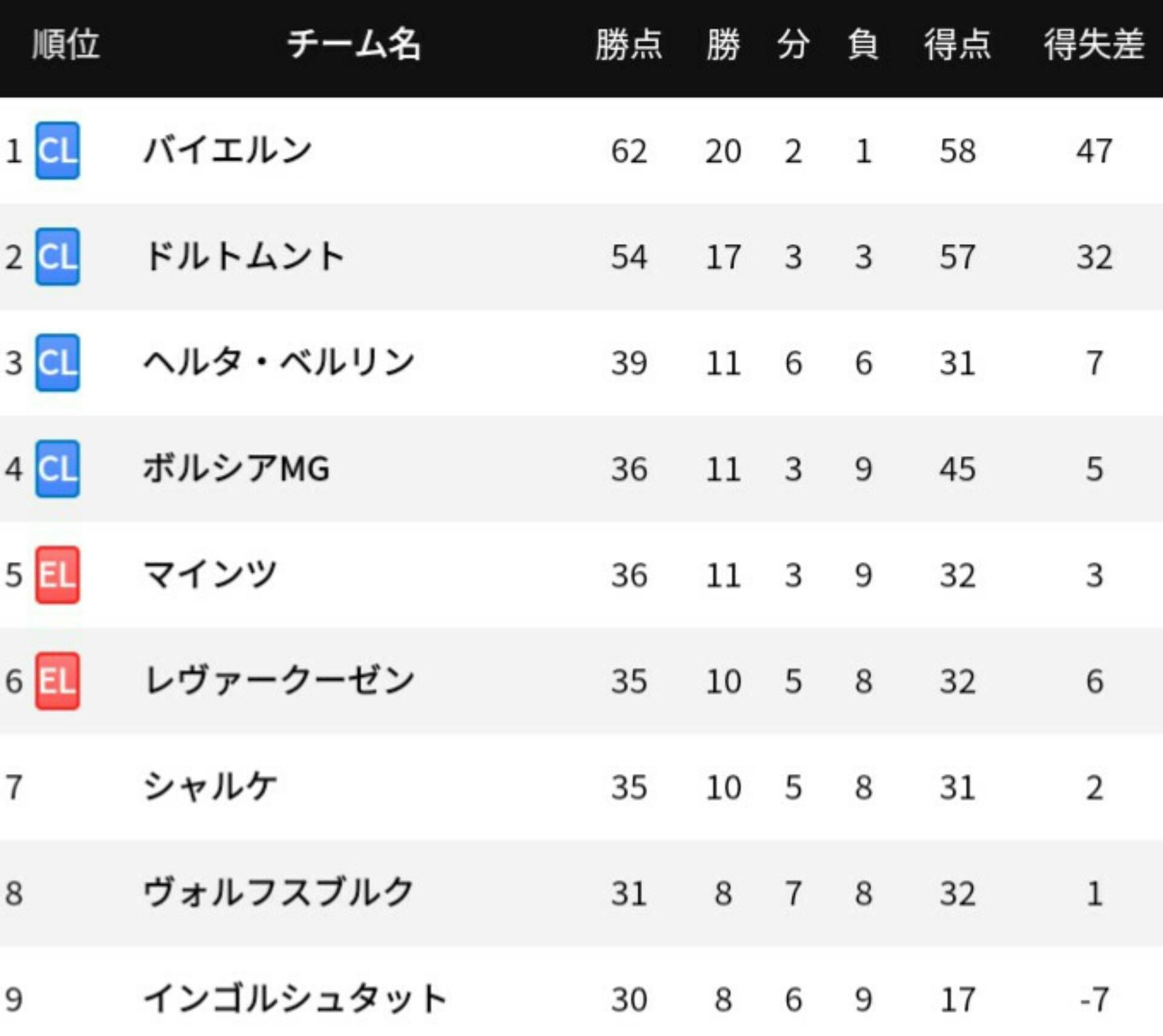1163x1036 pixels.
Task: Open the バイエルン team link
Action: [228, 150]
